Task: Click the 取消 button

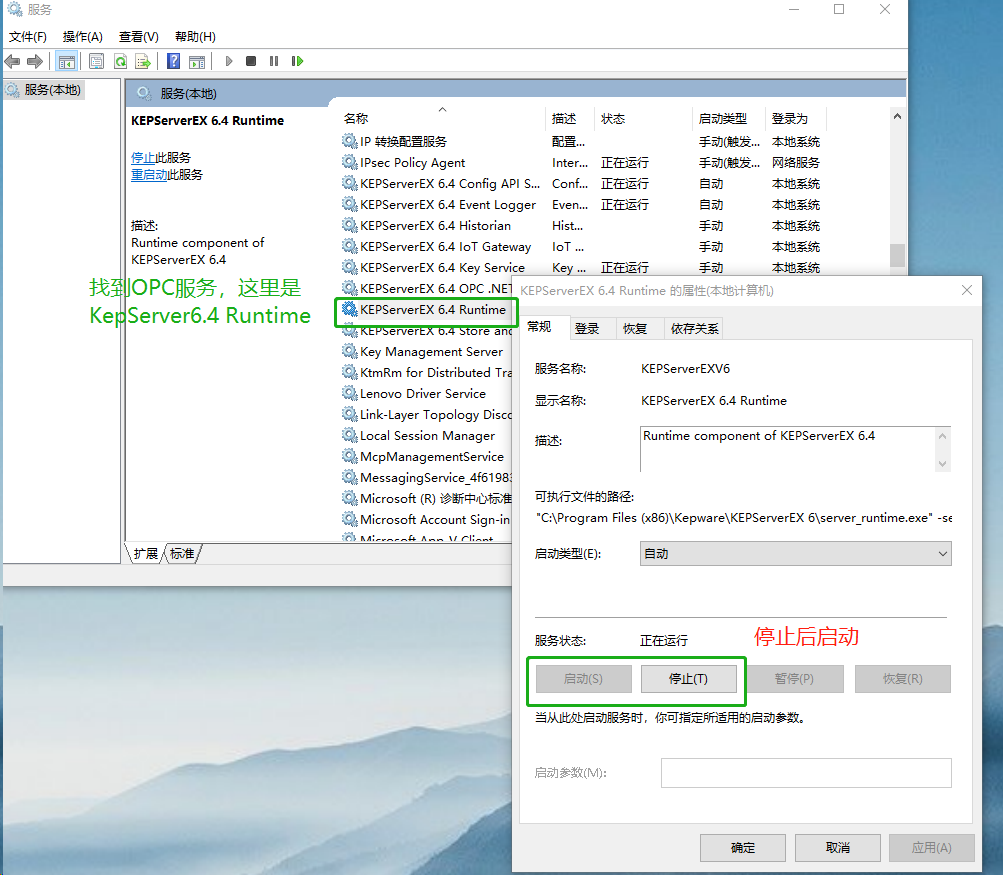Action: 838,847
